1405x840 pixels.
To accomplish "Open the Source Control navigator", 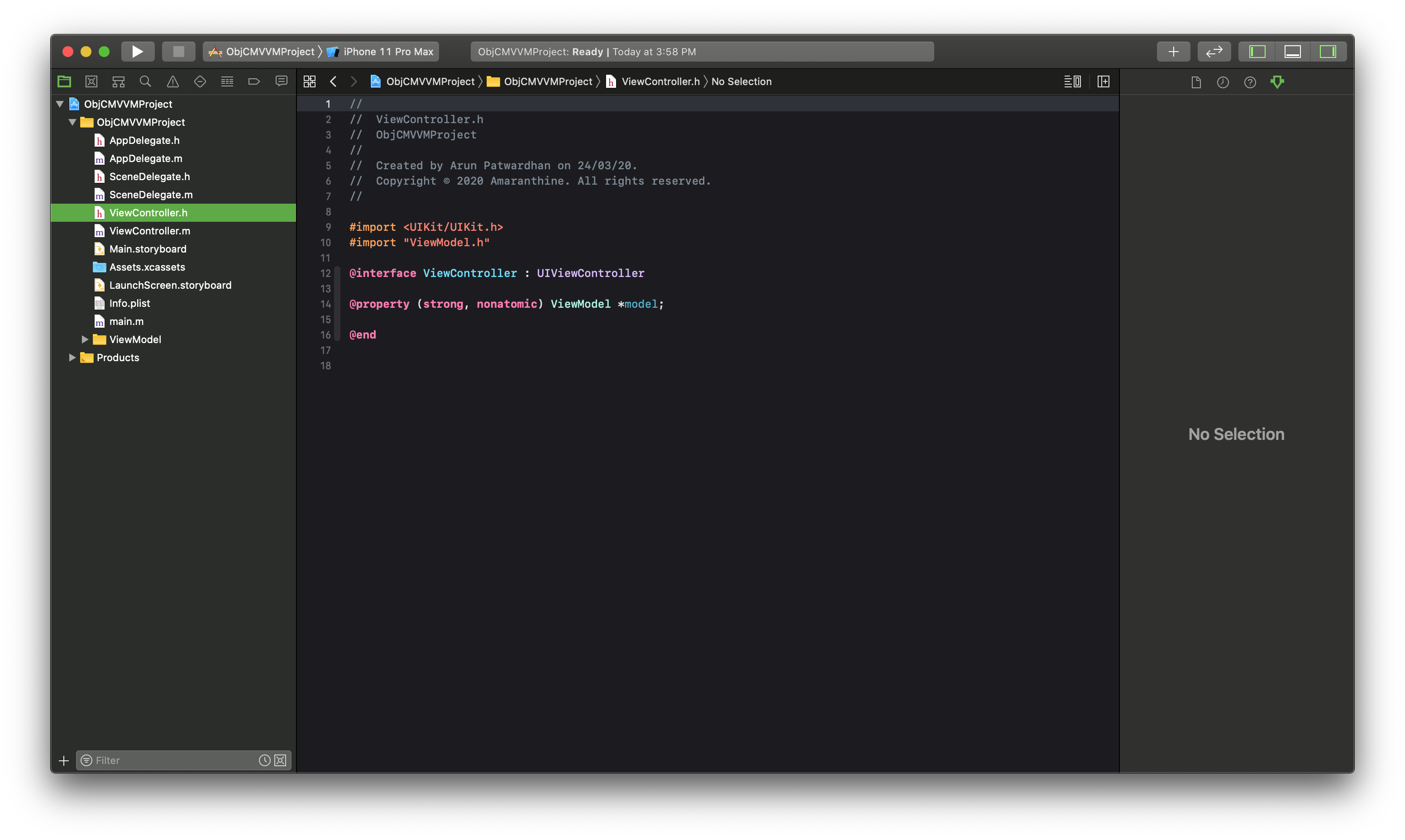I will click(91, 81).
